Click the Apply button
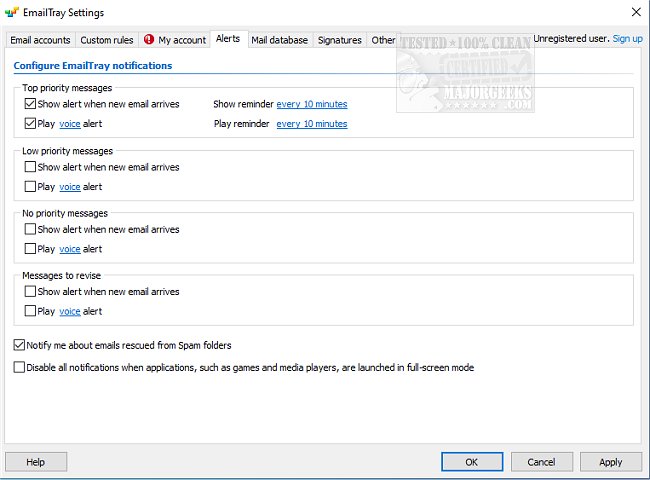Screen dimensions: 650x480 pos(611,462)
